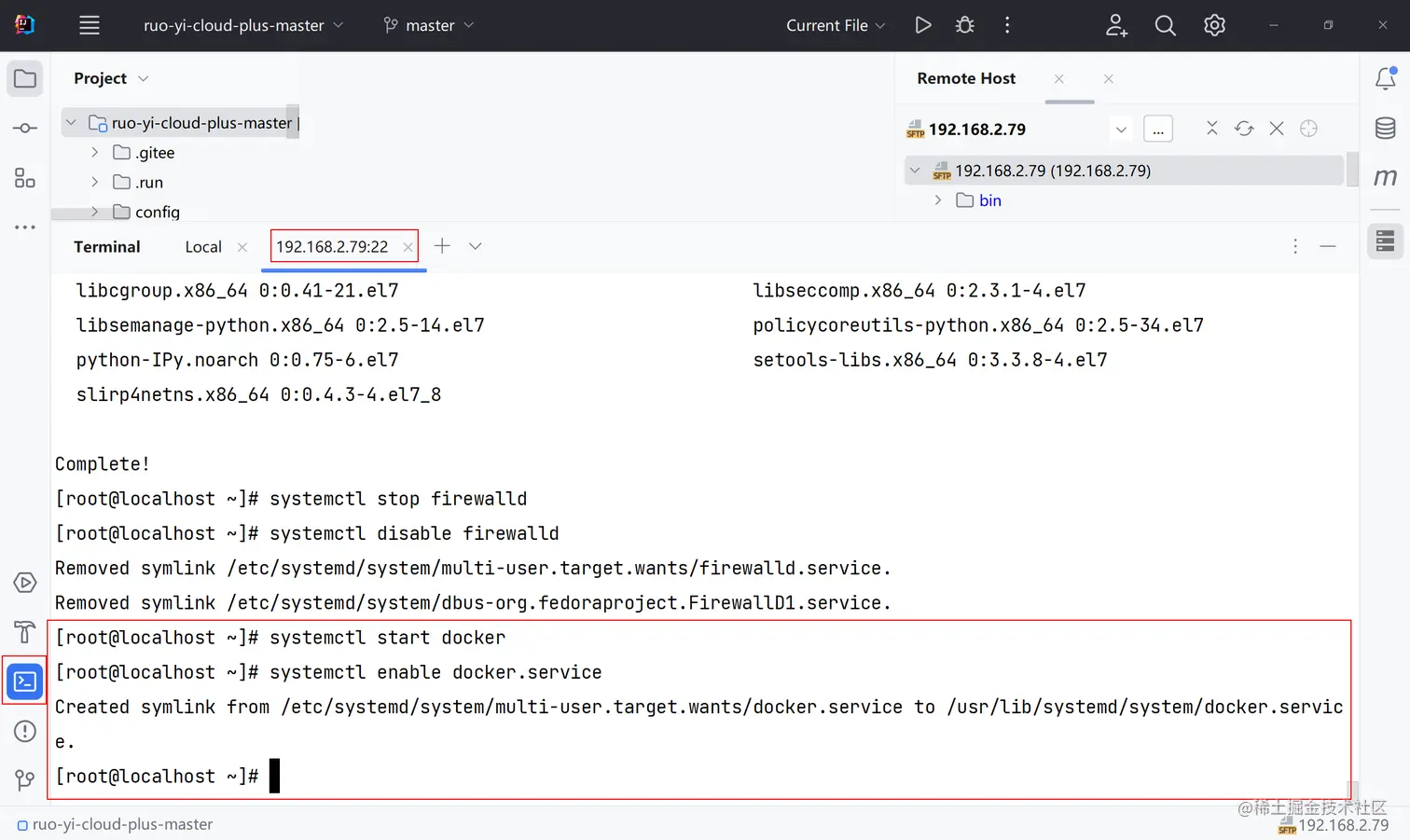Open the terminal tabs list dropdown
Screen dimensions: 1410x840
[476, 246]
